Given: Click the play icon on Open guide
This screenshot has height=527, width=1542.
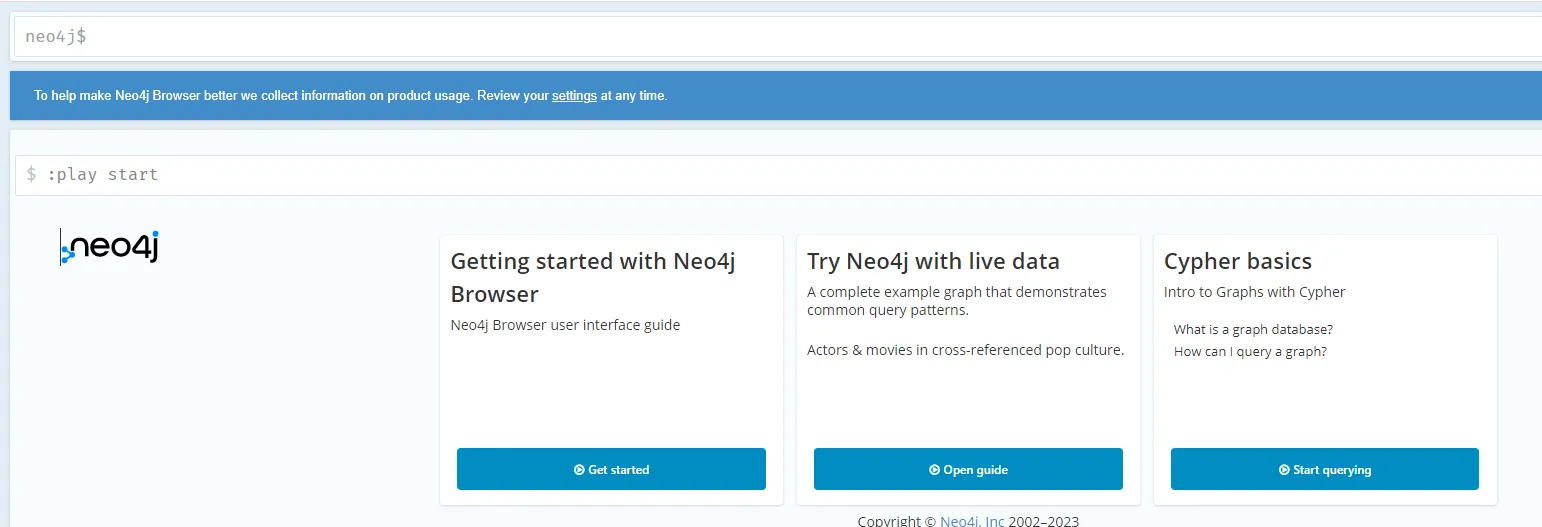Looking at the screenshot, I should tap(934, 470).
